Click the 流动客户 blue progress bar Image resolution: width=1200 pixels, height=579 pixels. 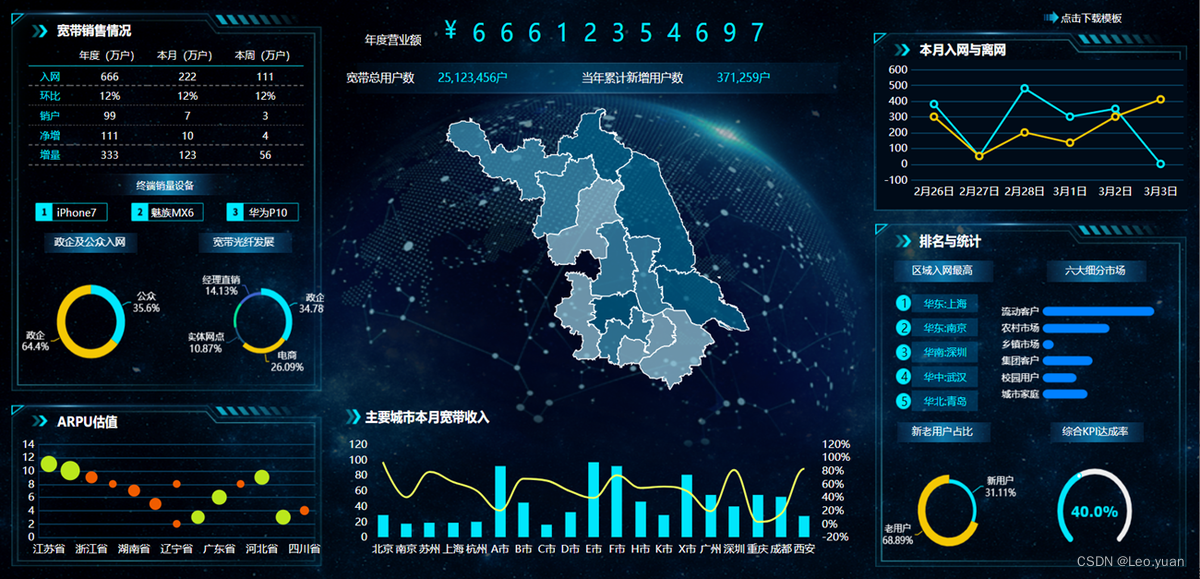1098,311
